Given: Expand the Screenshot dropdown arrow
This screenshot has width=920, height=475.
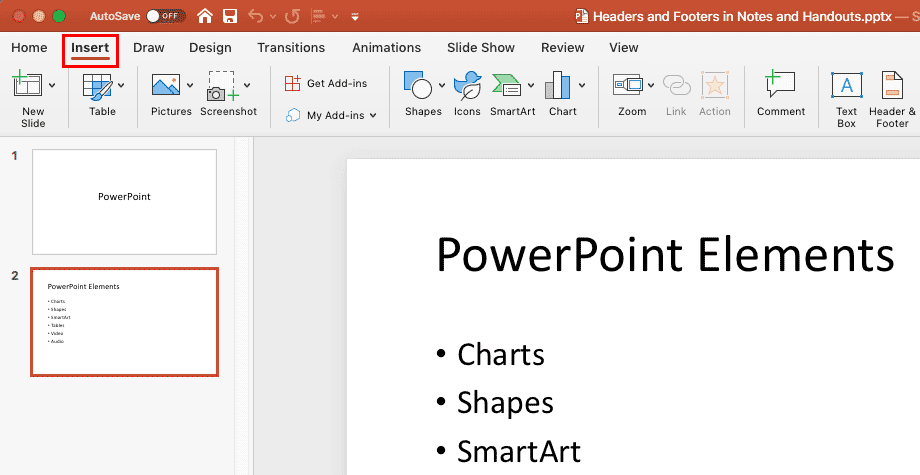Looking at the screenshot, I should 247,86.
